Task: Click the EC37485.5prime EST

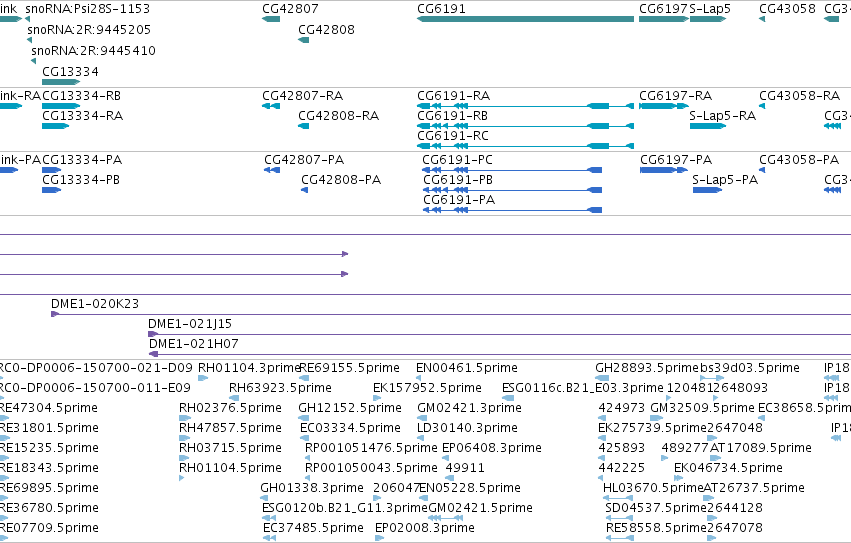Action: point(269,538)
